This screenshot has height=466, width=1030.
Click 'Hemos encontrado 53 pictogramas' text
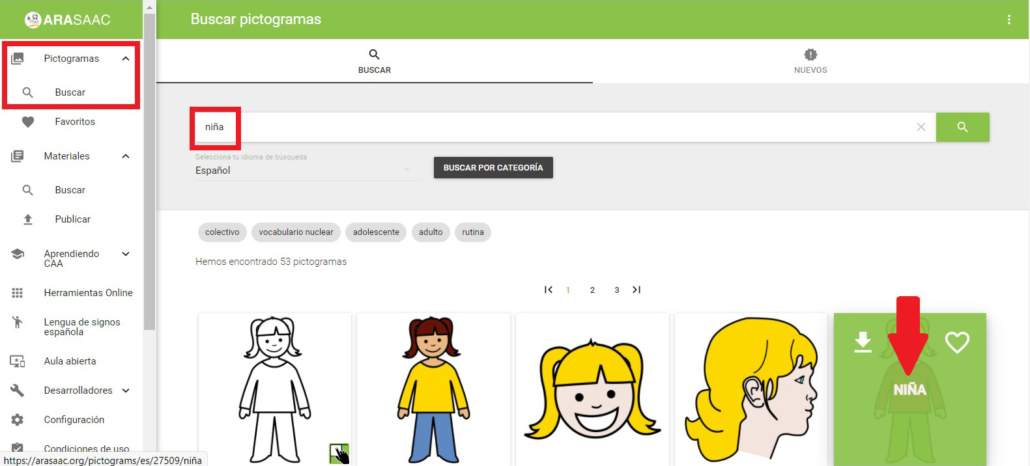click(x=271, y=262)
